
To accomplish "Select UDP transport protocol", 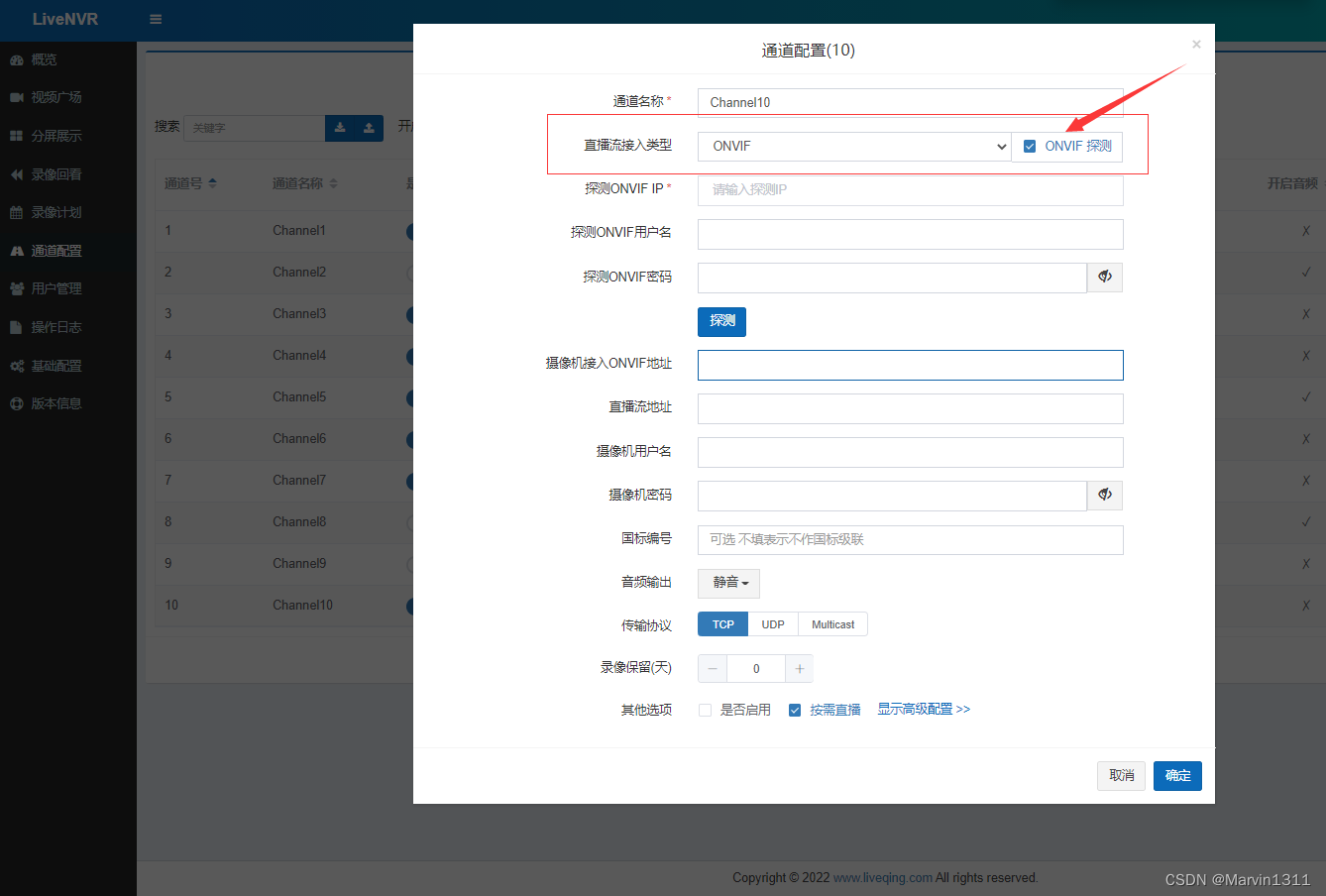I will (773, 624).
